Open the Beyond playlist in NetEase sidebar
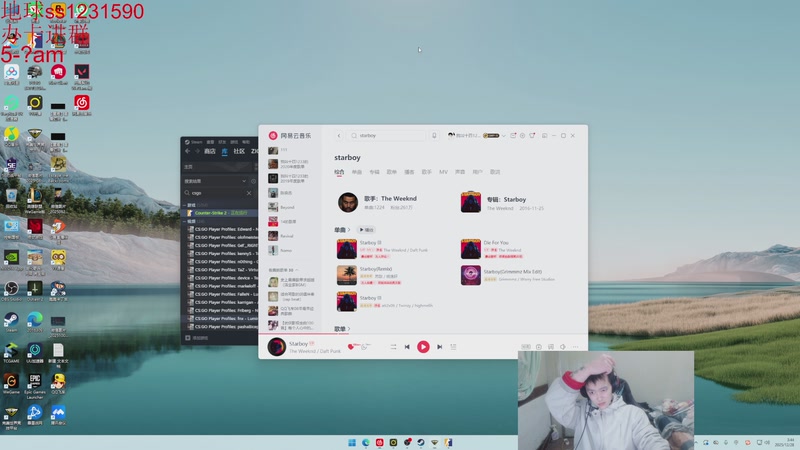 288,208
